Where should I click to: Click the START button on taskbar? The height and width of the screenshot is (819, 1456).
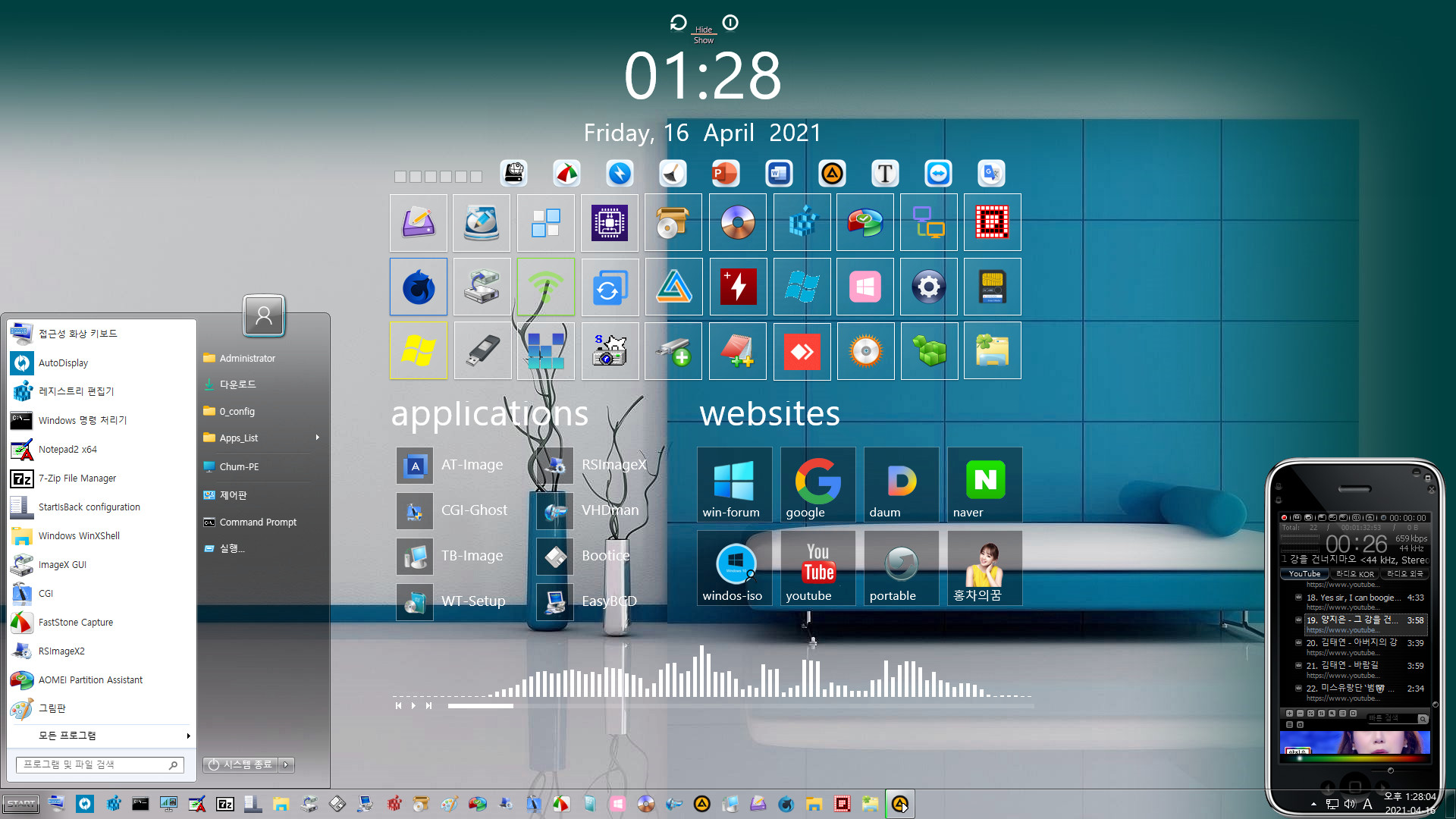[x=21, y=804]
